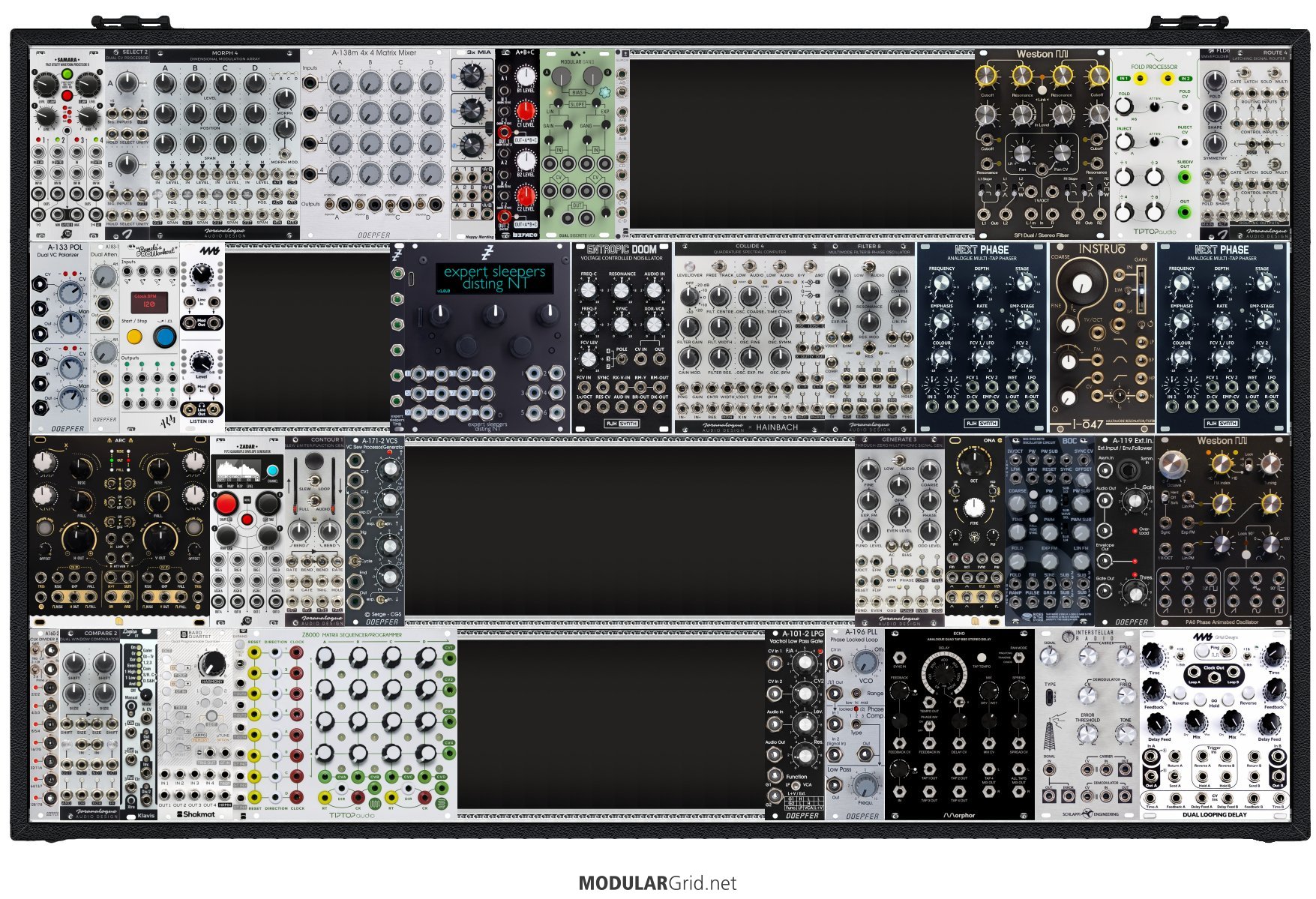Click the yellow Start/Stop button on Pamela's PRO Workout
The width and height of the screenshot is (1316, 899).
pyautogui.click(x=135, y=337)
